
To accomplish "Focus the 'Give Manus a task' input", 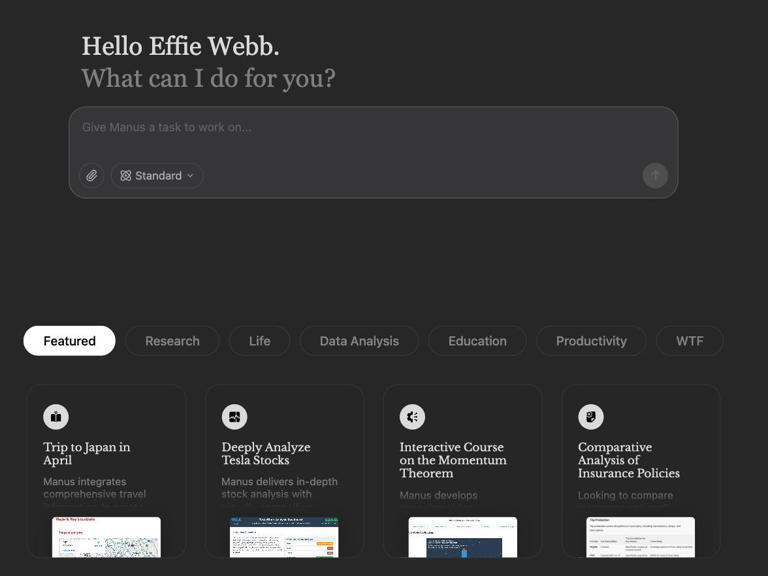I will (372, 128).
